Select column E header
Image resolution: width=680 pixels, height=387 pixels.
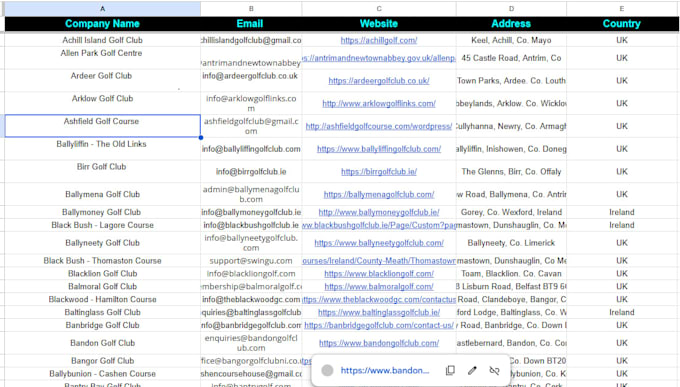coord(622,9)
